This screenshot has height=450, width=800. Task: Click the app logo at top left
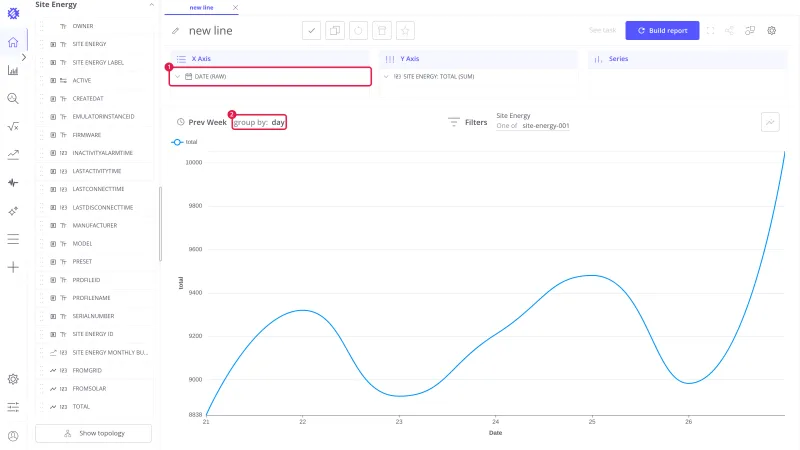click(x=13, y=13)
